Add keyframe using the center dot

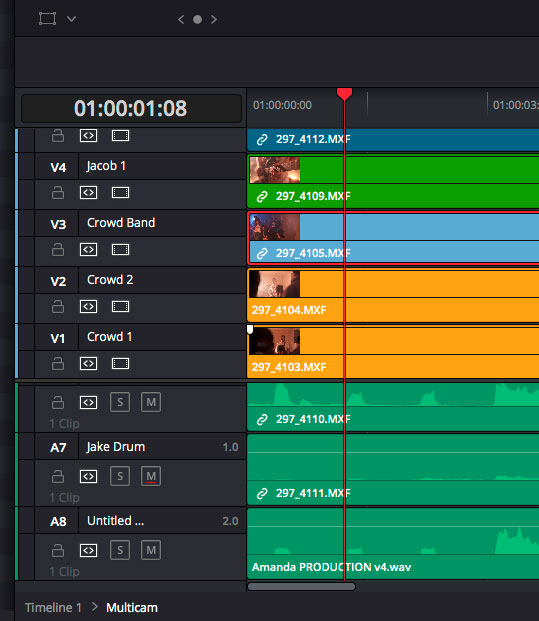(197, 19)
